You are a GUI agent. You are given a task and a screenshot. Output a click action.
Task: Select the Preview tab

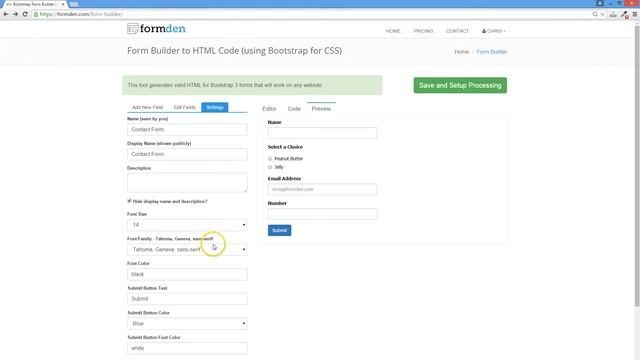(x=321, y=109)
